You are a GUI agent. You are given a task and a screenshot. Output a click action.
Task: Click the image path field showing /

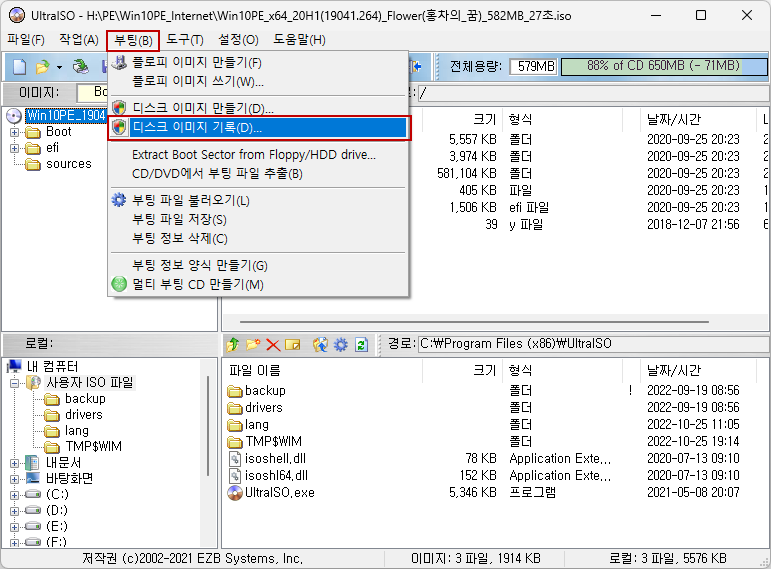pyautogui.click(x=593, y=93)
